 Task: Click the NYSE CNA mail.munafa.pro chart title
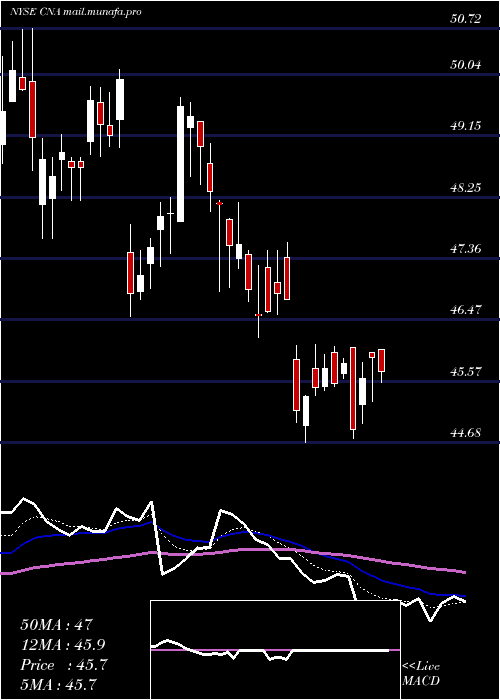[x=75, y=12]
